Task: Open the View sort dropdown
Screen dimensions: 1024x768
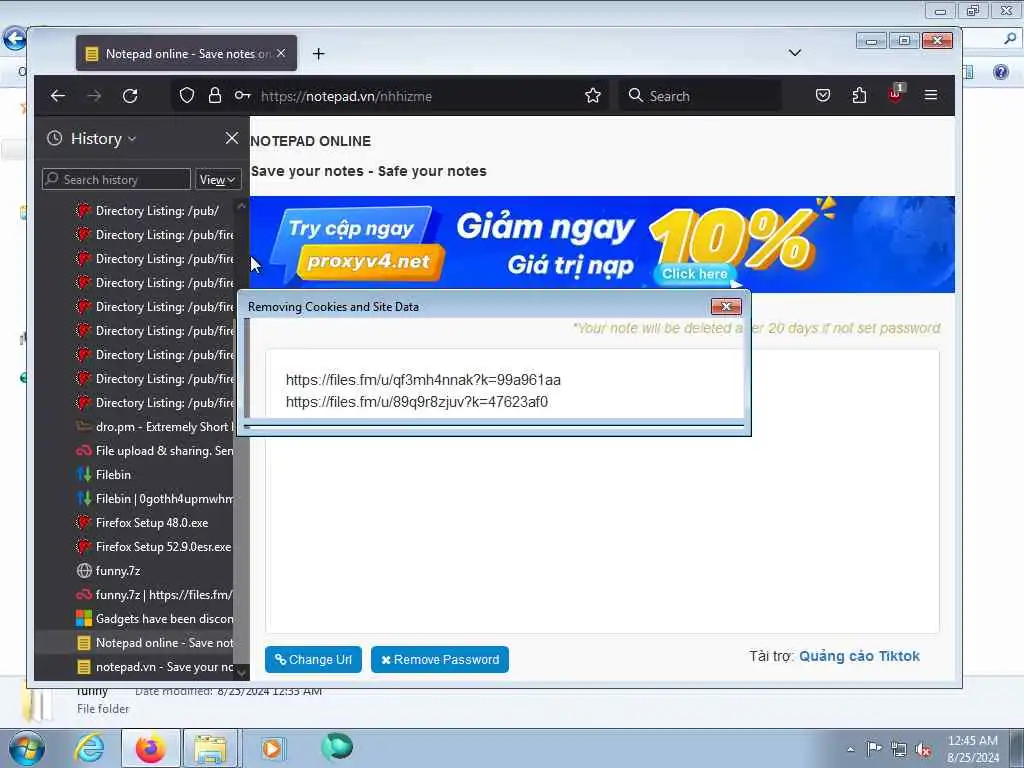Action: (x=218, y=180)
